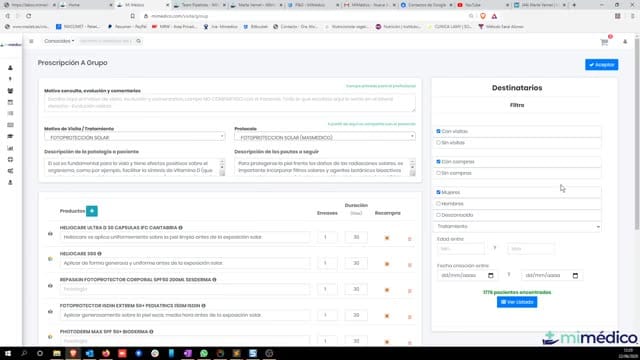Click info icon next to Heliocare Ultra D
Image resolution: width=640 pixels, height=360 pixels.
(180, 227)
